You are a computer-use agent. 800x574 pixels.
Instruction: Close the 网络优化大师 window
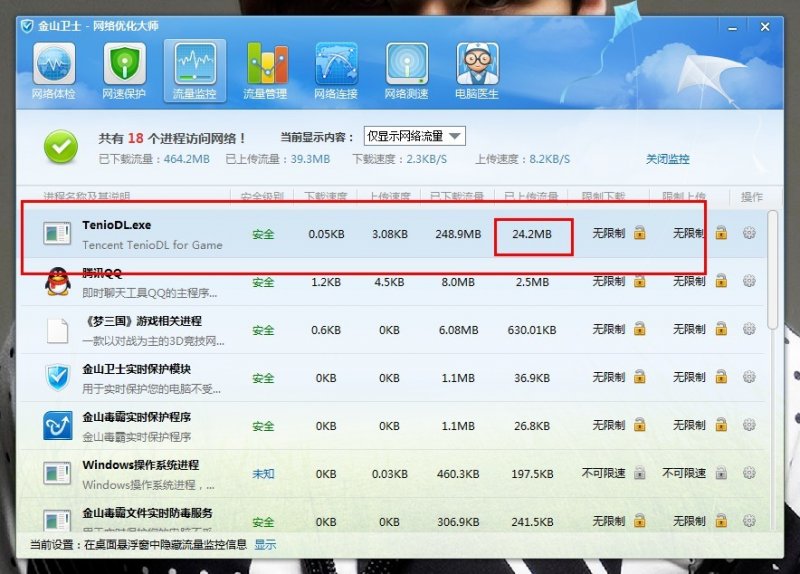click(765, 27)
